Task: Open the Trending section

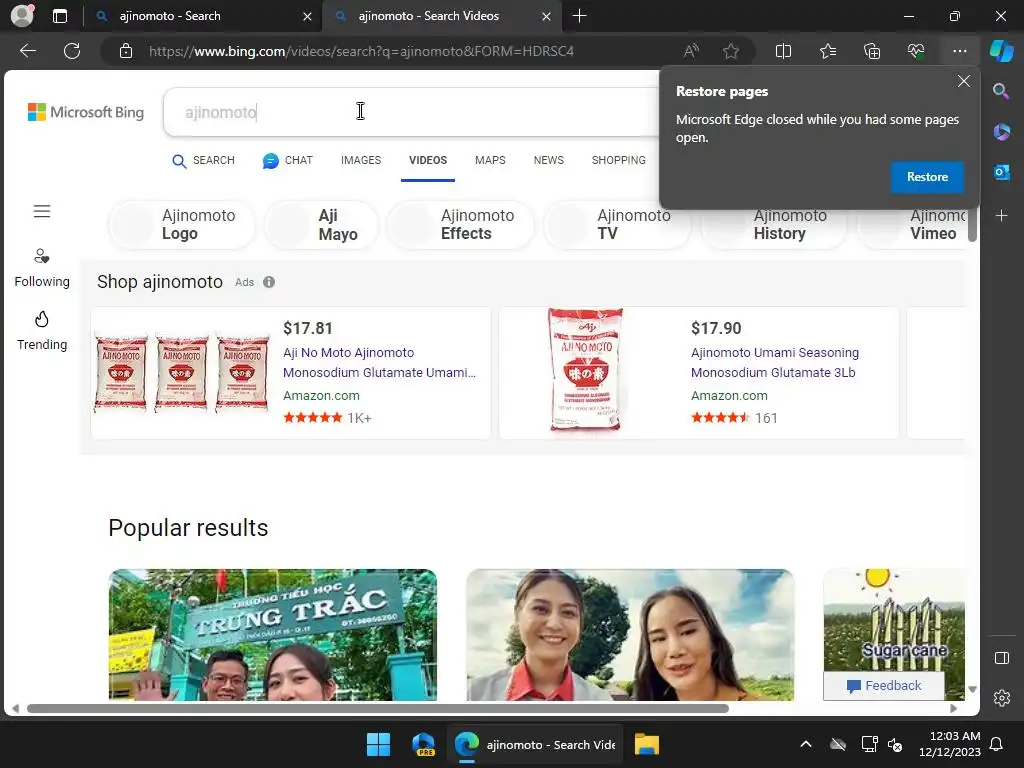Action: click(x=42, y=331)
